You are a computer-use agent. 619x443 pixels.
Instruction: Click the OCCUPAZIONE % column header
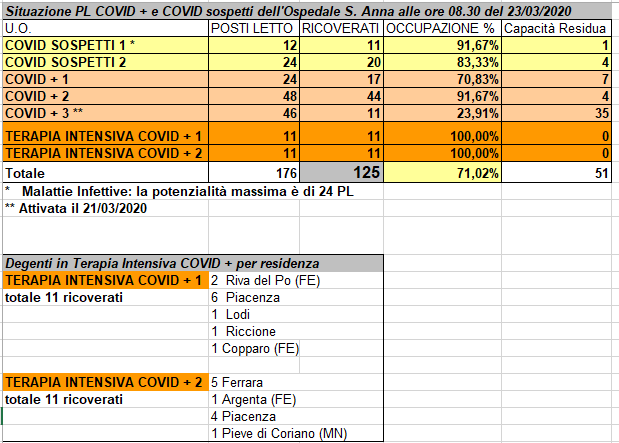(442, 28)
